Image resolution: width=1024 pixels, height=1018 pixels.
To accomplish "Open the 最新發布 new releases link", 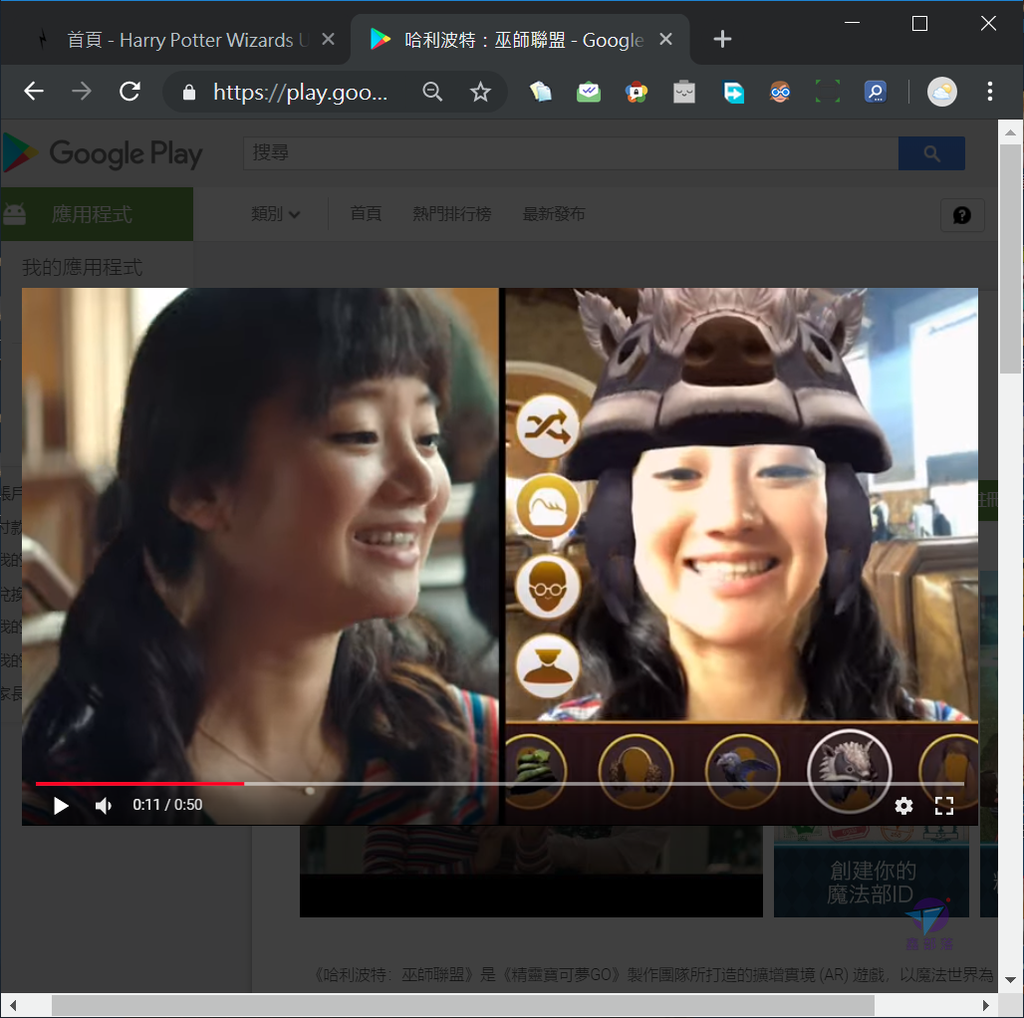I will pos(554,214).
